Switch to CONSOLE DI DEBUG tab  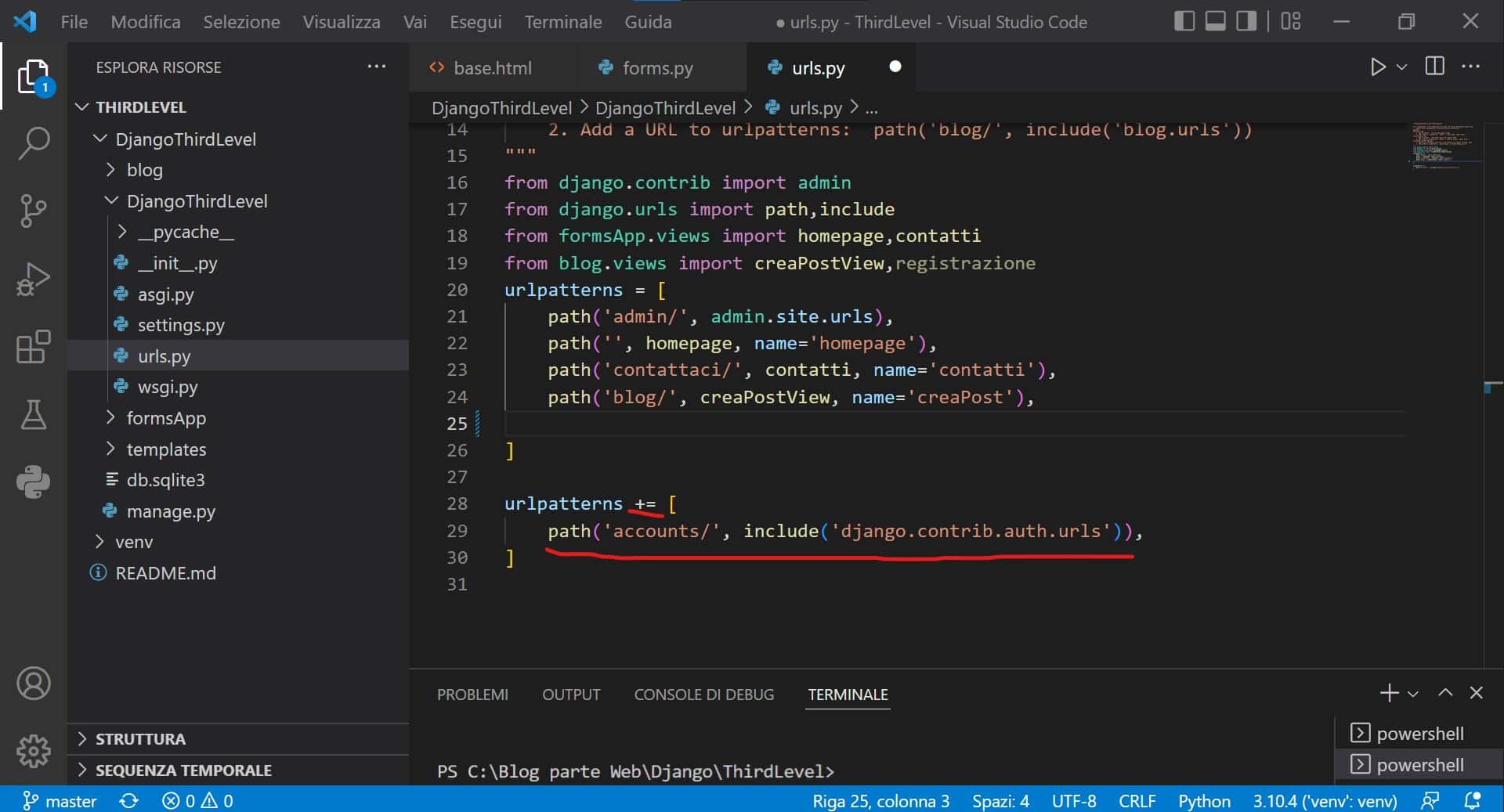pyautogui.click(x=703, y=695)
